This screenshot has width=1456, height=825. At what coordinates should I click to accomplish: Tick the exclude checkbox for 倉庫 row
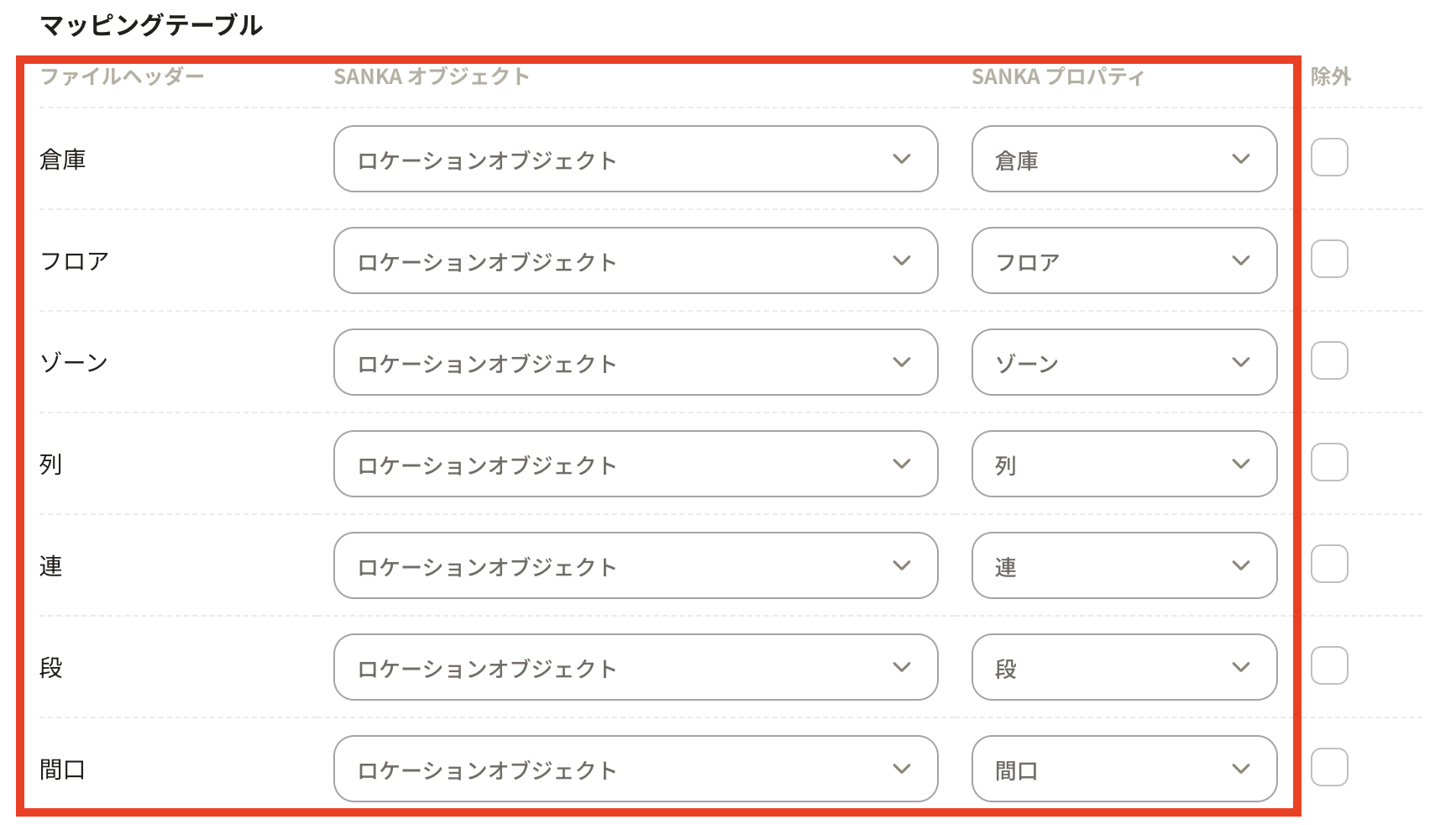[1329, 158]
